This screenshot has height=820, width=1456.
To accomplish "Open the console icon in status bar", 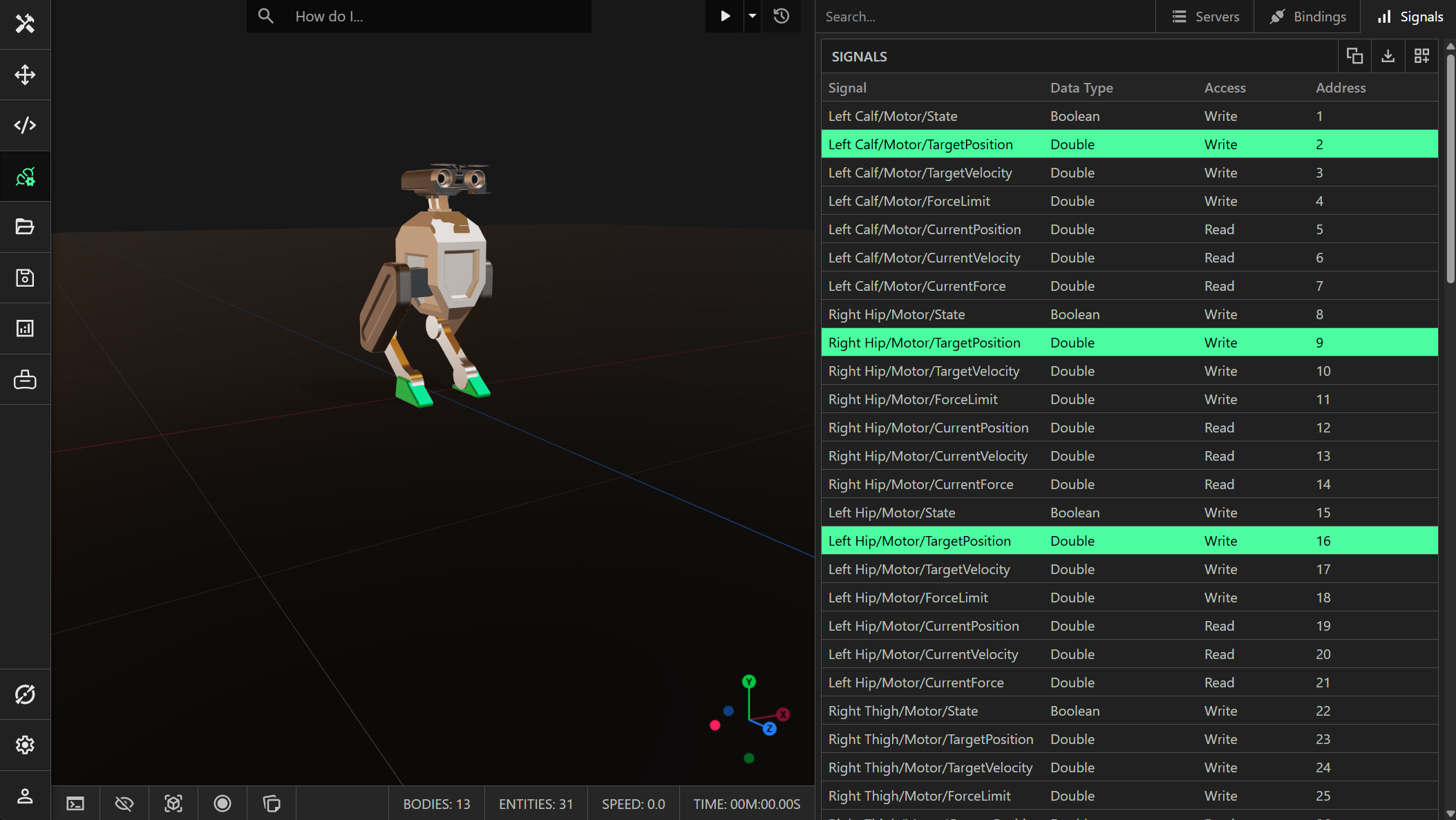I will pos(75,803).
